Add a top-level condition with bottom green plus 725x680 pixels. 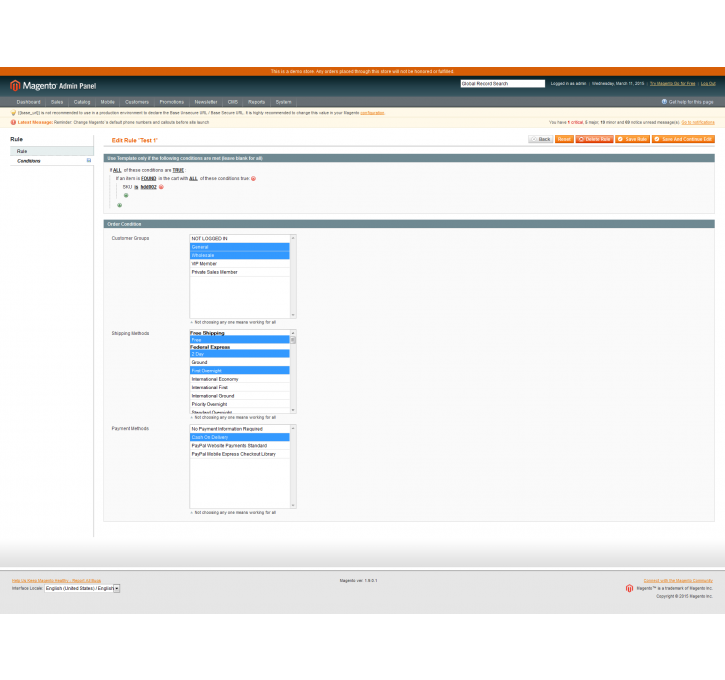[x=119, y=205]
